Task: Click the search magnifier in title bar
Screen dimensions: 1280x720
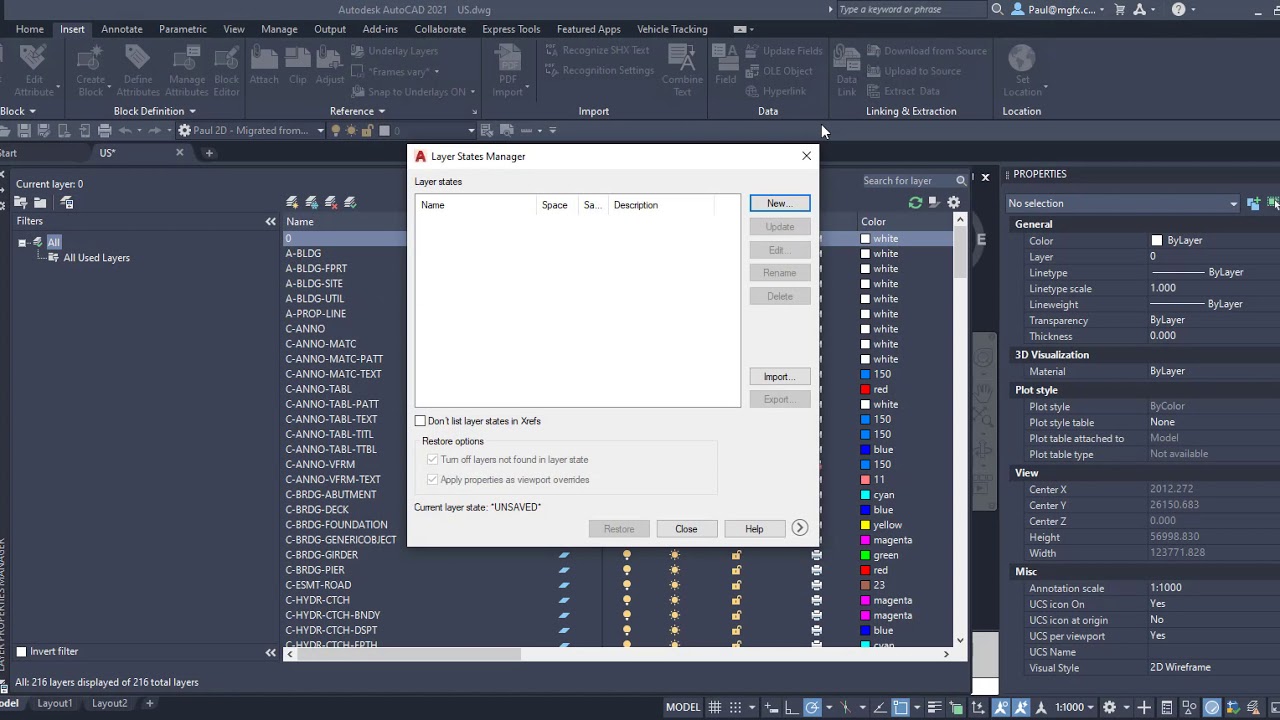Action: tap(997, 9)
